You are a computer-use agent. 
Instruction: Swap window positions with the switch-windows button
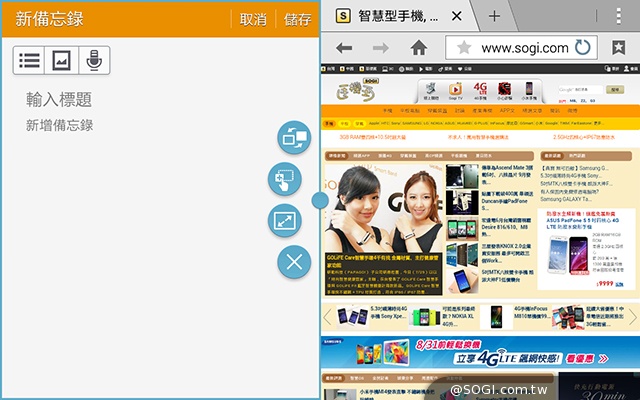pos(294,138)
